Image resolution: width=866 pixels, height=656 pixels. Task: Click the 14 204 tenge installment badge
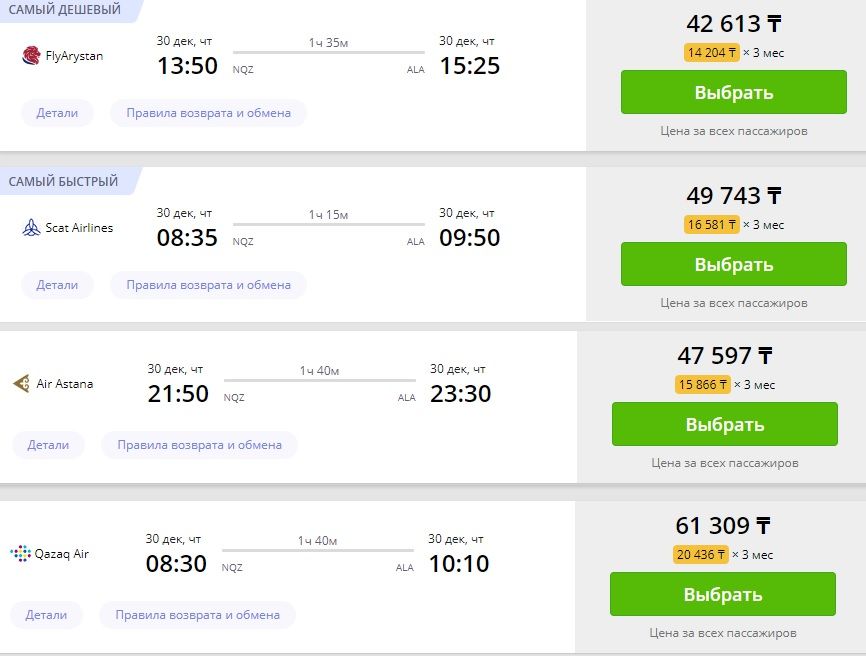(712, 53)
